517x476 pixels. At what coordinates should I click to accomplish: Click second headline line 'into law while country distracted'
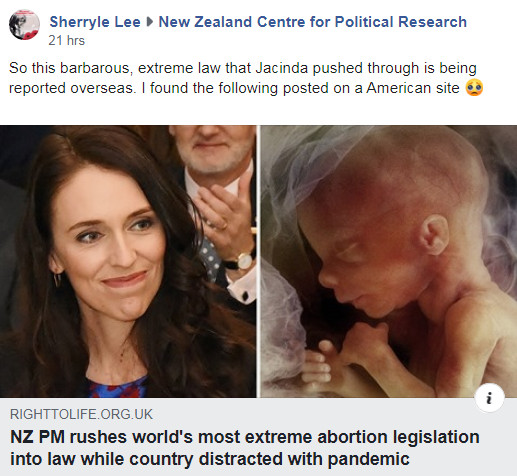(x=210, y=459)
